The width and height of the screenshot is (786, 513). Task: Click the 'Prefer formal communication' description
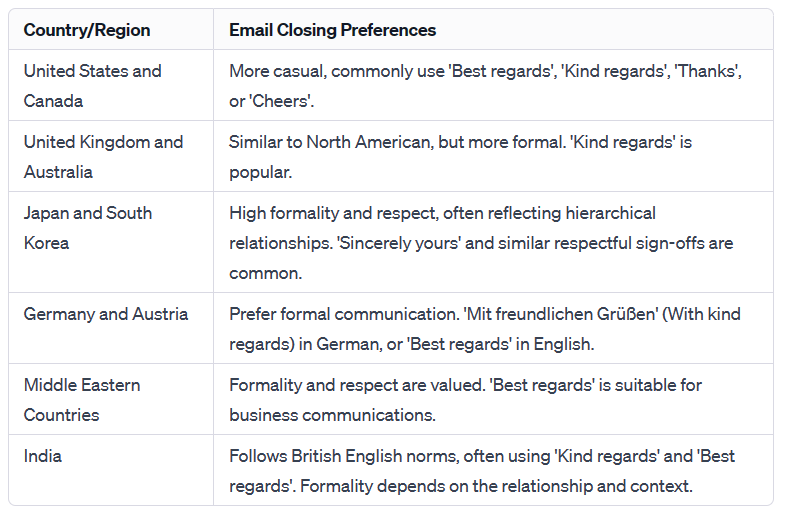485,329
